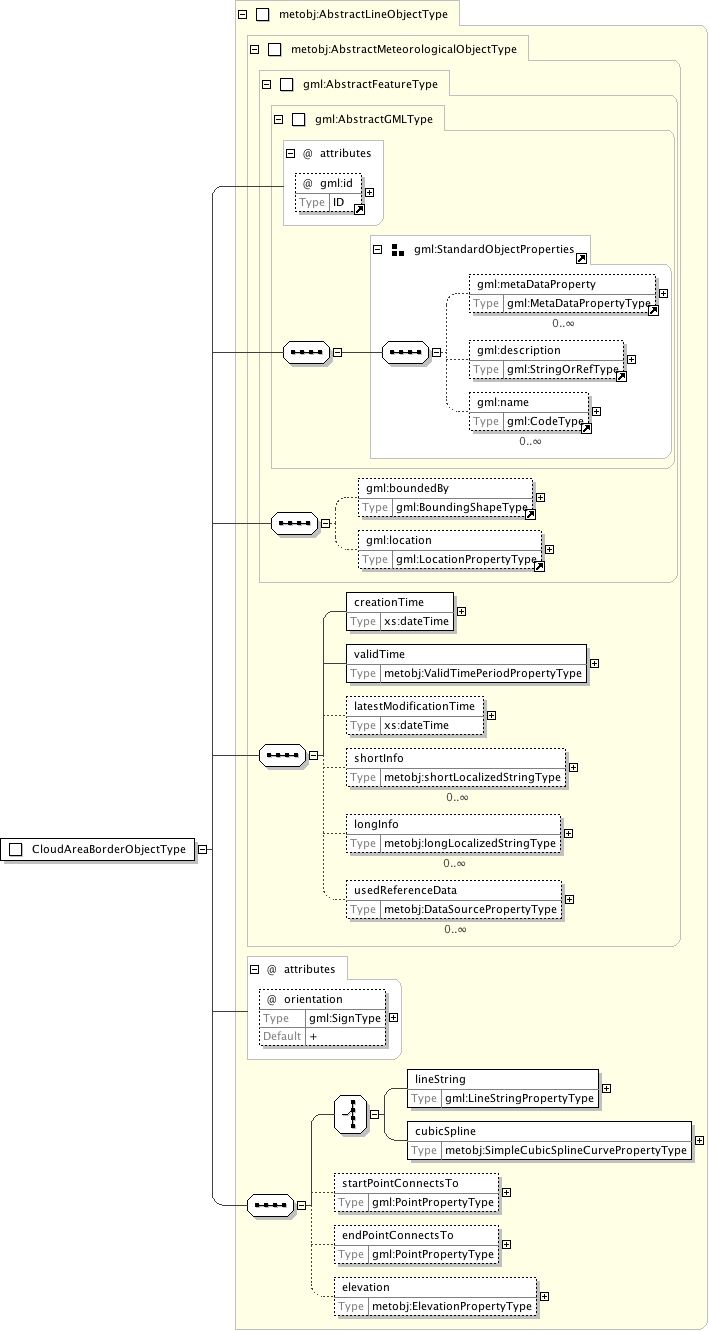Select the metobj:shortLocalizedStringType type text
This screenshot has width=709, height=1331.
pos(473,777)
